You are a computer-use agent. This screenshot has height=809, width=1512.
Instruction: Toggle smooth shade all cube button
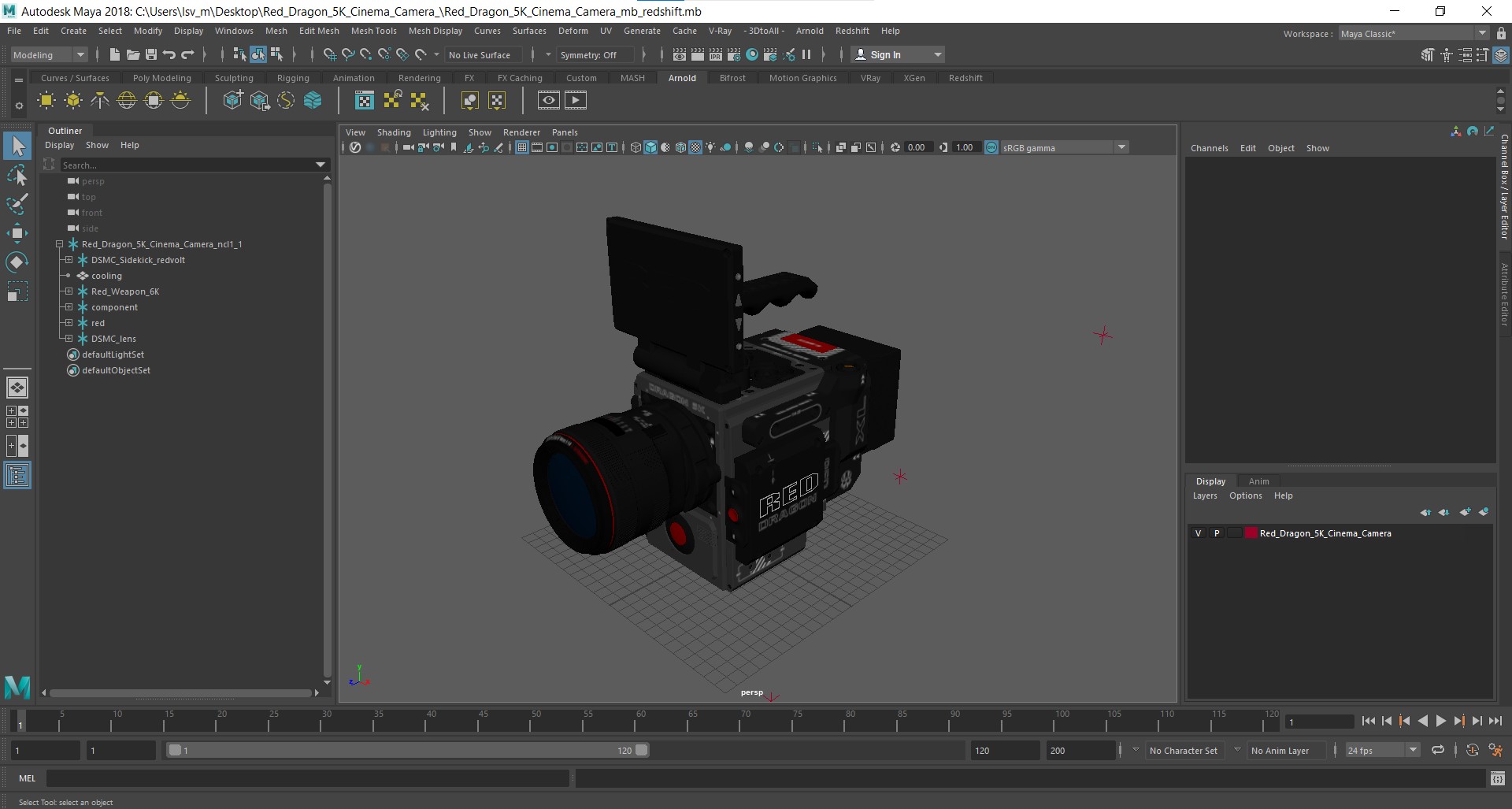point(650,147)
